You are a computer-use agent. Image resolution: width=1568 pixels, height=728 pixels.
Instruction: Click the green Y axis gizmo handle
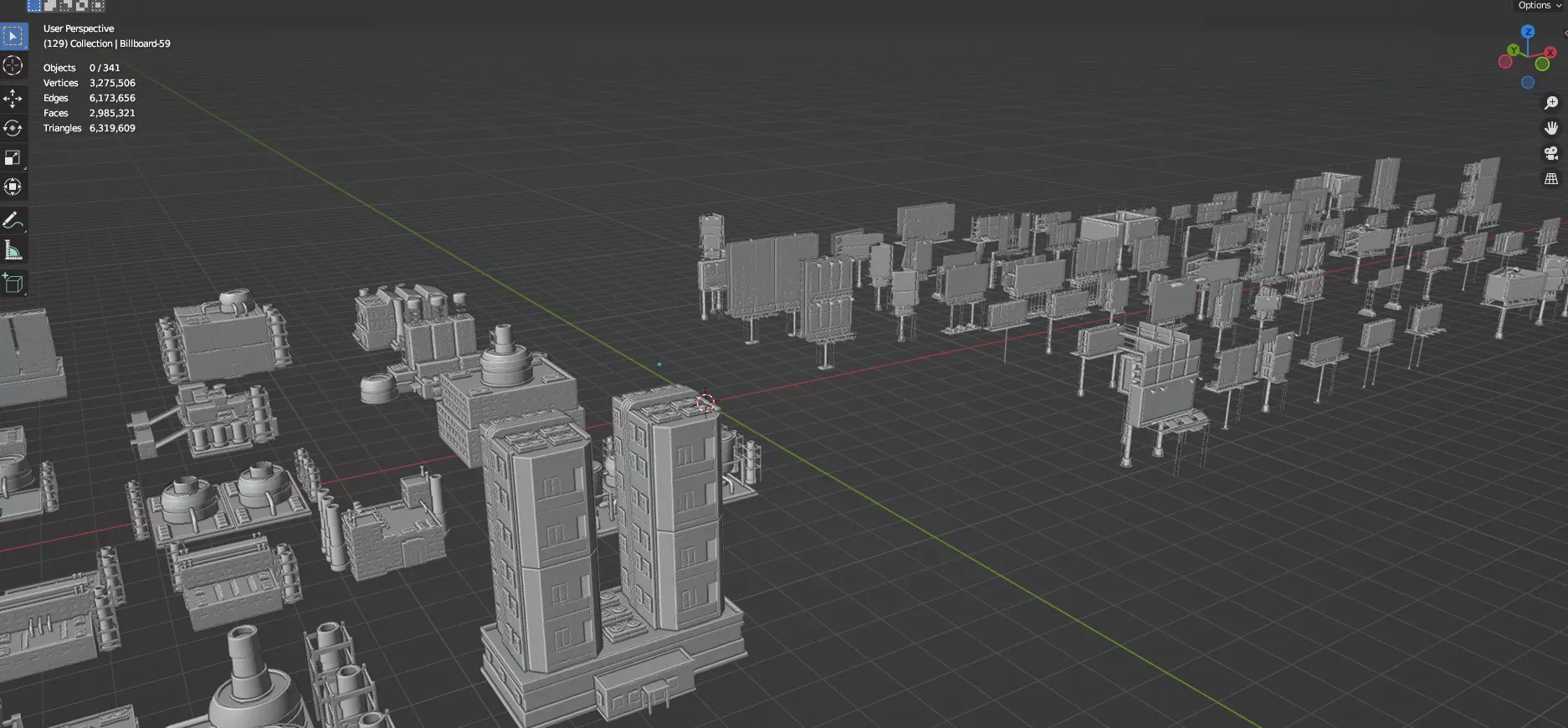[1514, 50]
